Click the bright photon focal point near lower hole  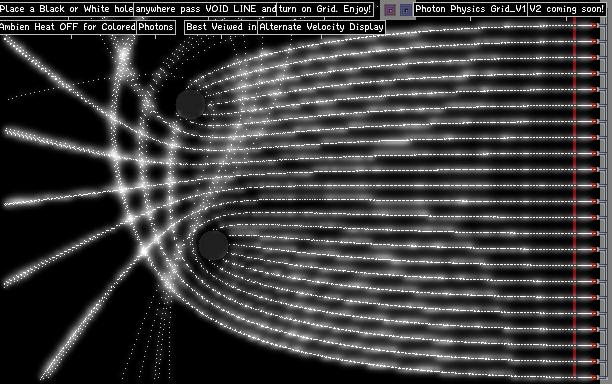click(144, 252)
